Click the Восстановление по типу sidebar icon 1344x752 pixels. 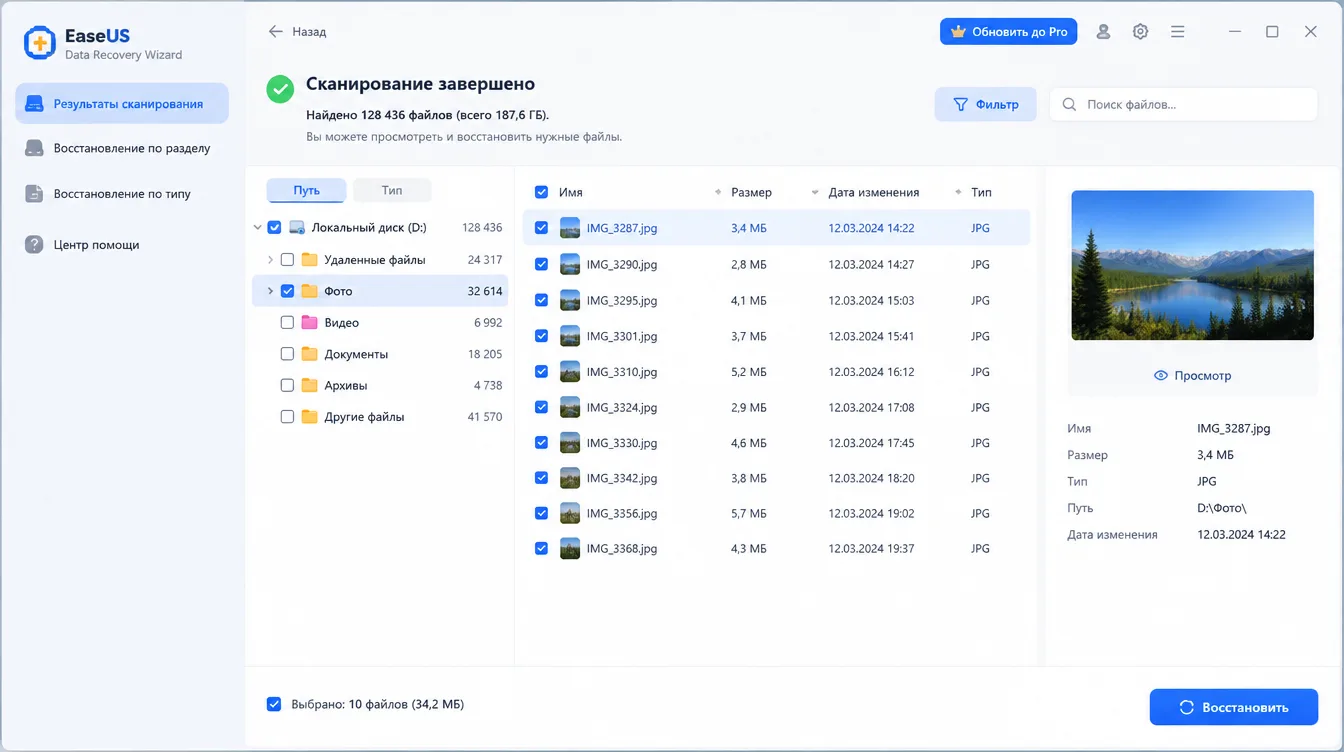[x=34, y=194]
